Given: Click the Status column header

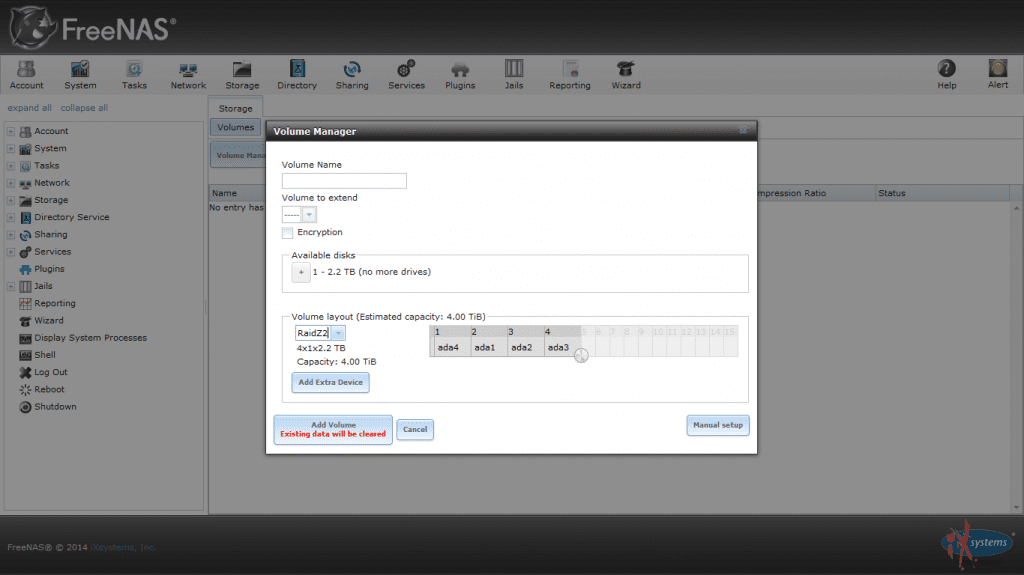Looking at the screenshot, I should (x=942, y=193).
